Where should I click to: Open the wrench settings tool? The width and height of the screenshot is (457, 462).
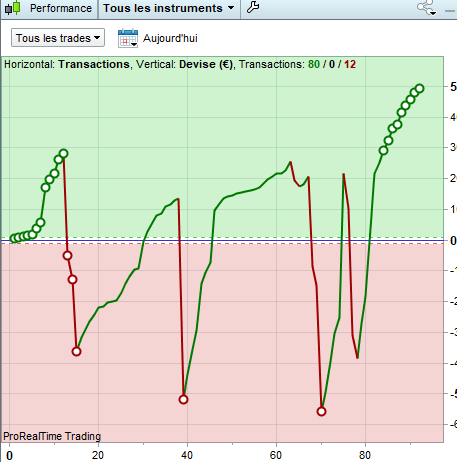253,7
